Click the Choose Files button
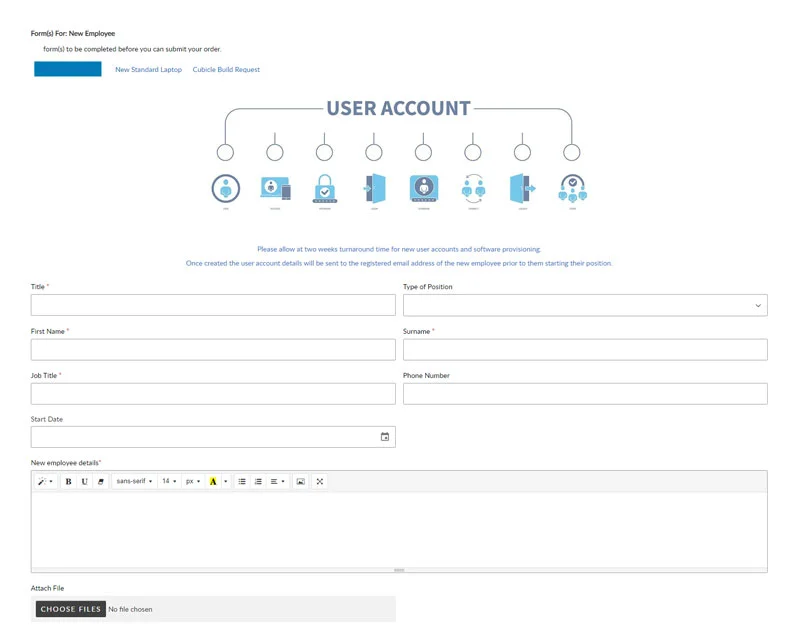The width and height of the screenshot is (800, 643). pyautogui.click(x=70, y=609)
